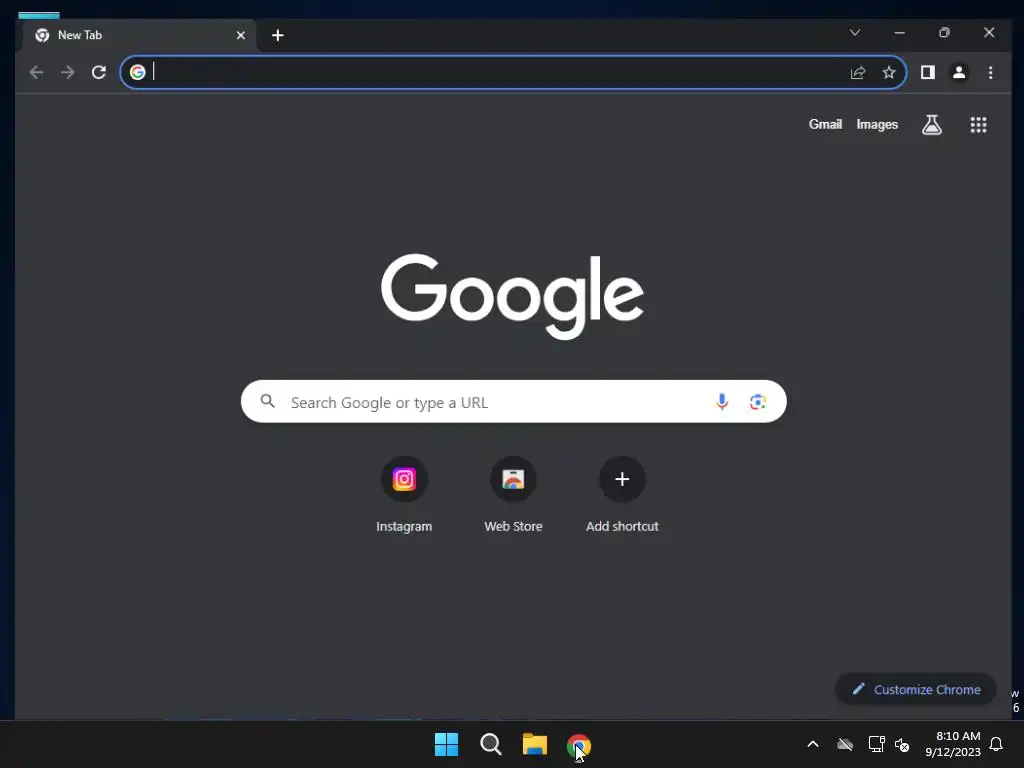The image size is (1024, 768).
Task: Open the clock showing 8:10 AM
Action: point(953,744)
